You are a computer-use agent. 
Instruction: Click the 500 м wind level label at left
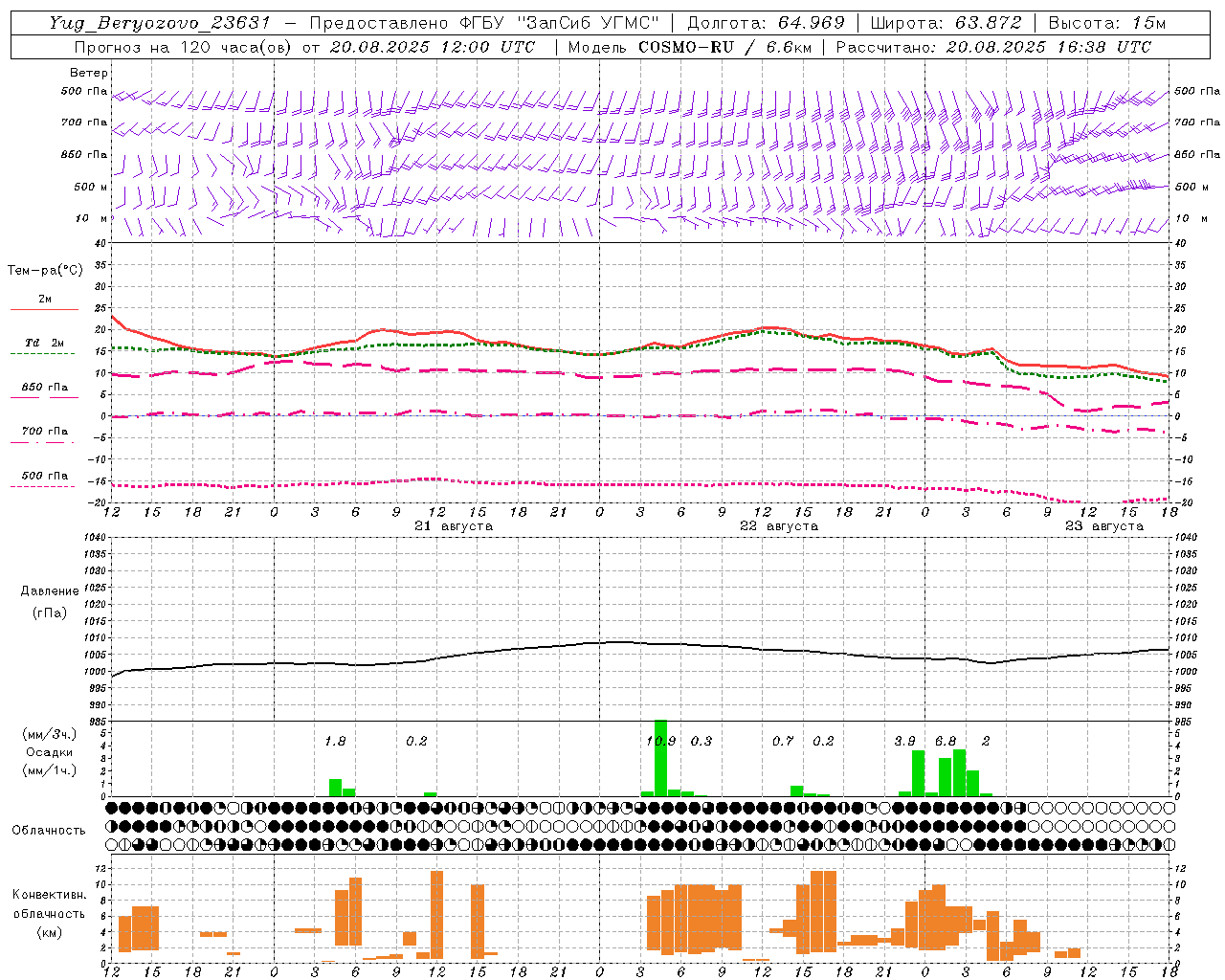click(91, 187)
